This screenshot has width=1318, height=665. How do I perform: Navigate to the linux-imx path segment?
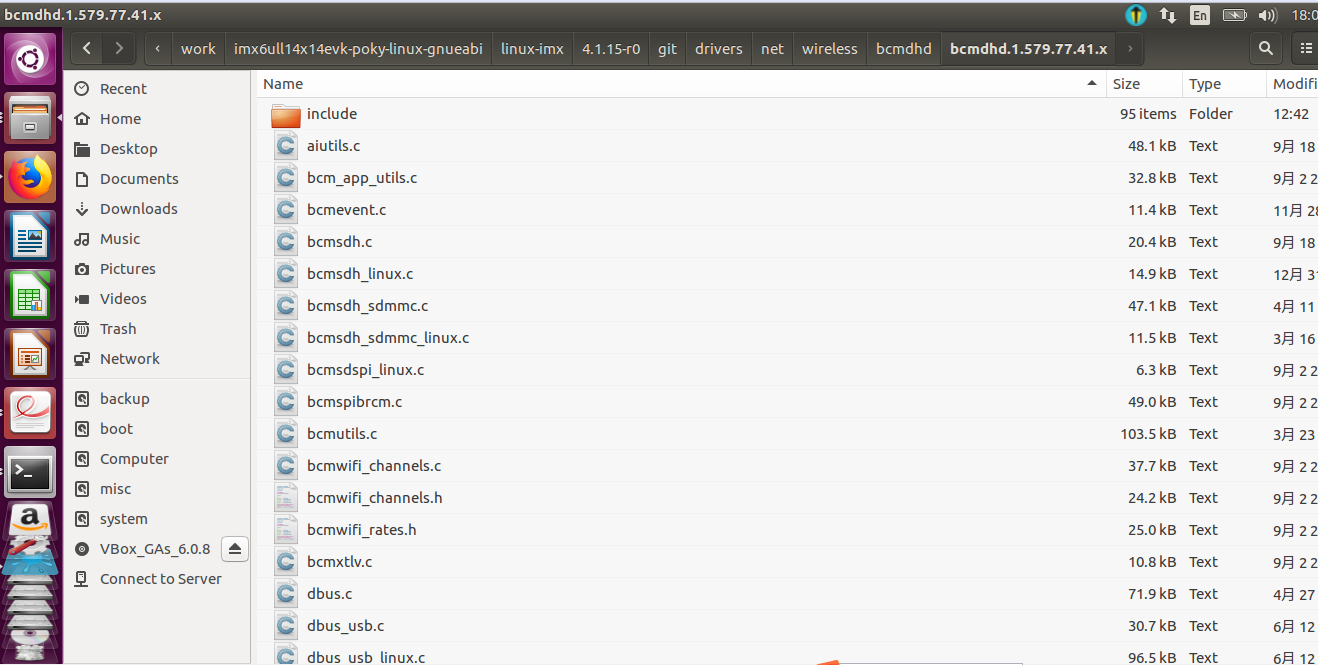(531, 48)
